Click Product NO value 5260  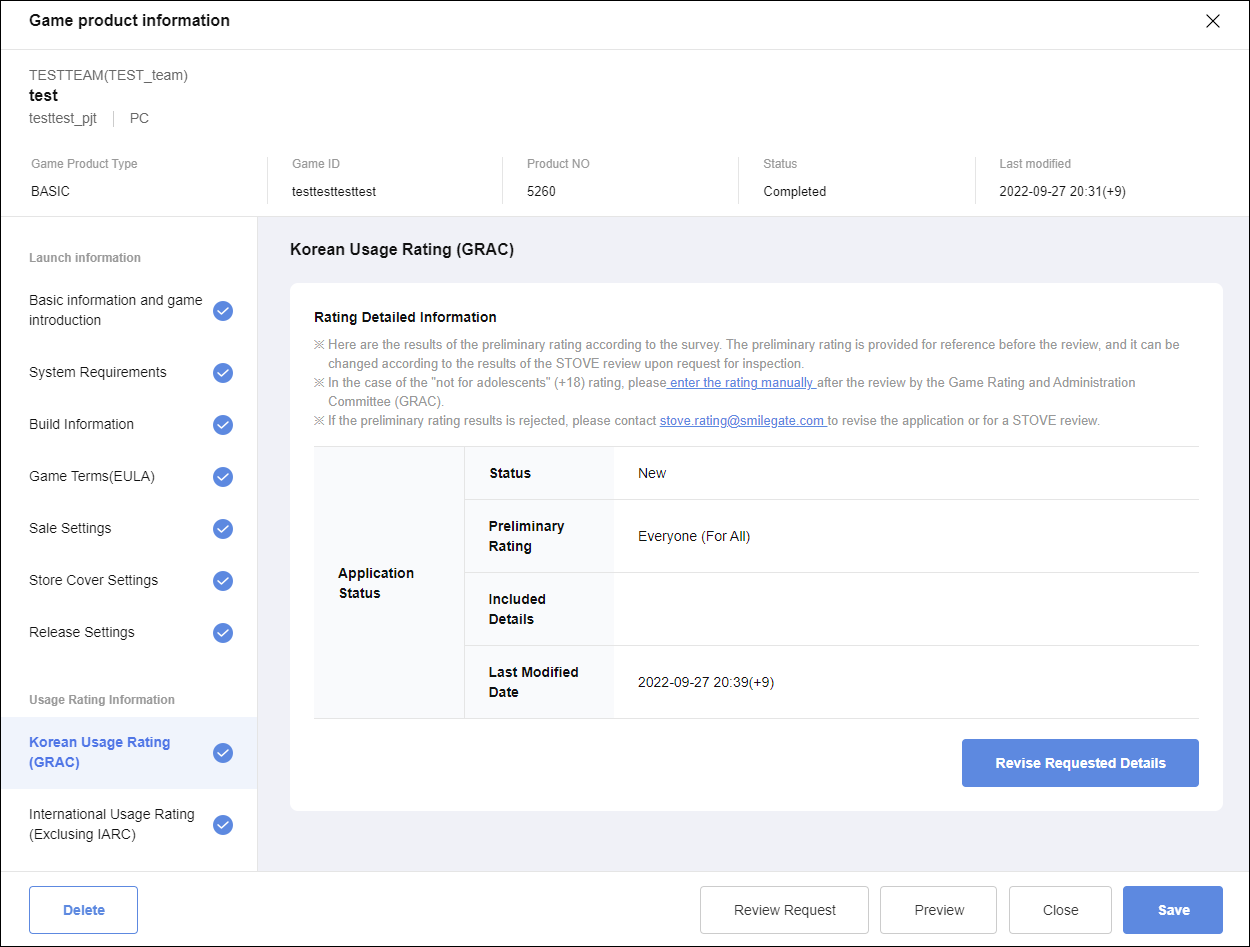[541, 191]
